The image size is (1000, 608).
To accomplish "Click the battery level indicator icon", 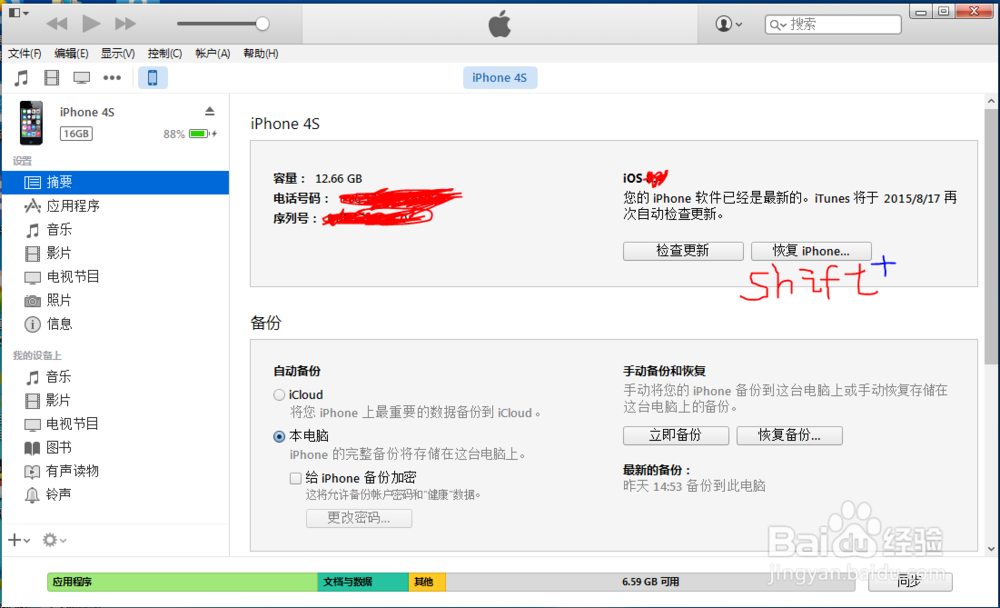I will (199, 133).
